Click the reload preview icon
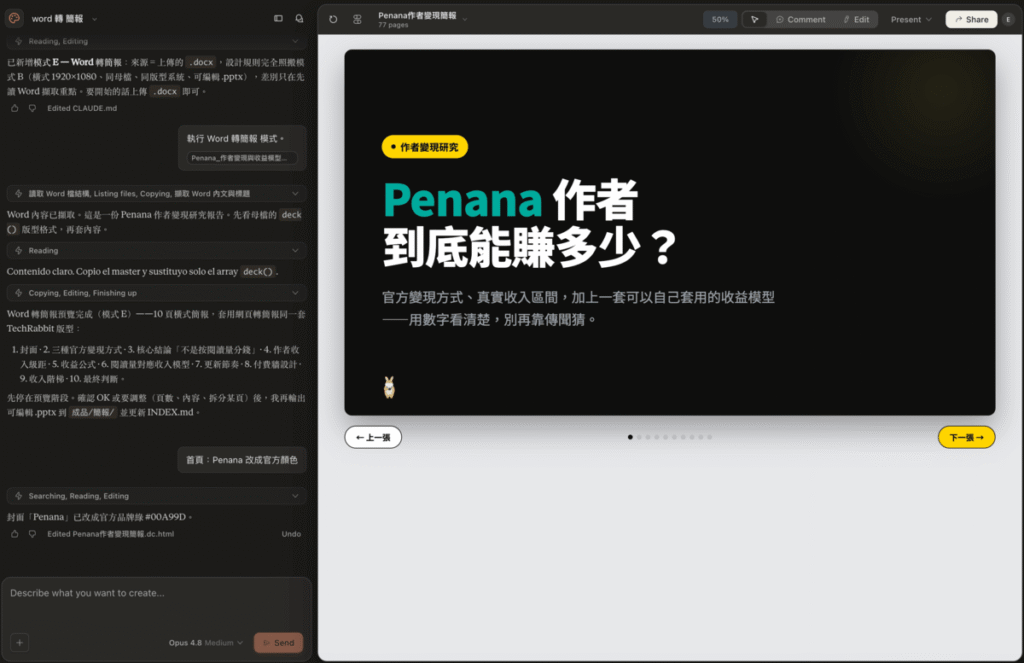1024x663 pixels. coord(333,20)
